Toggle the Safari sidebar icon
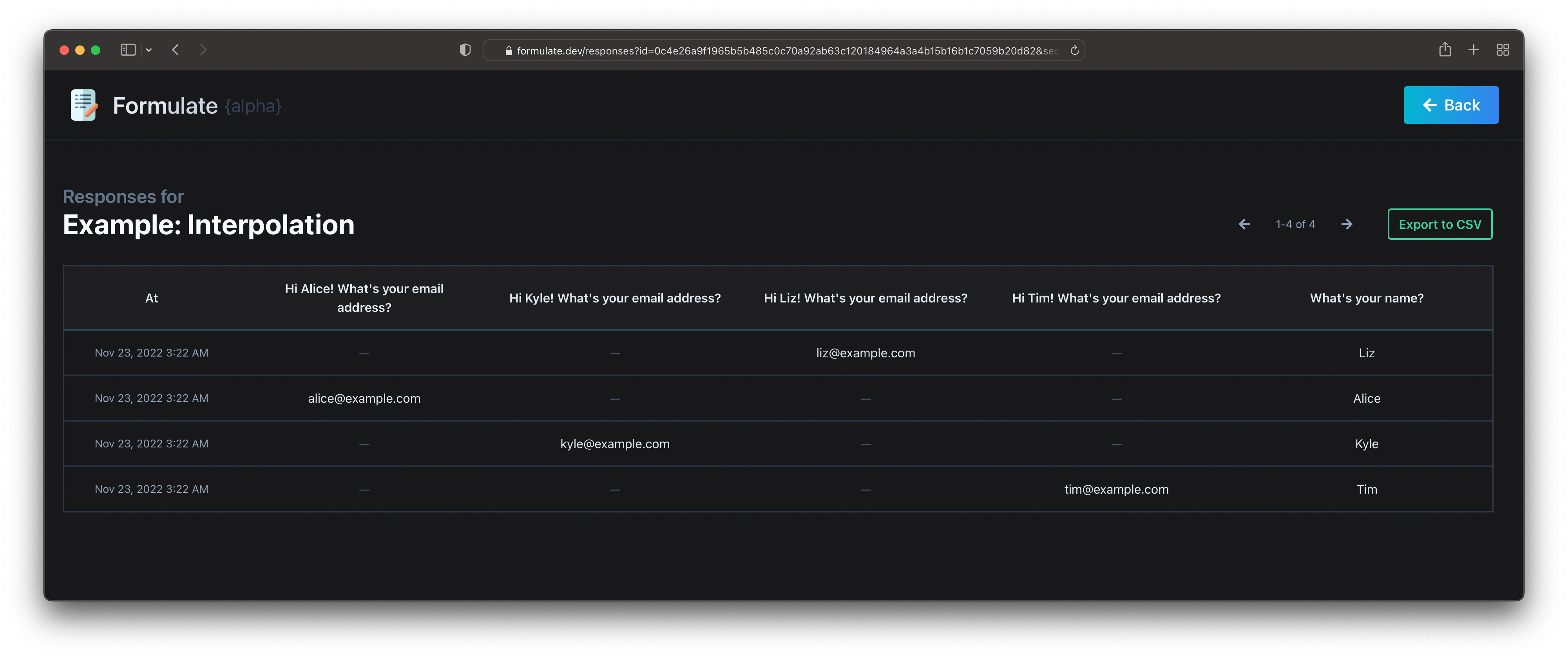 coord(128,50)
